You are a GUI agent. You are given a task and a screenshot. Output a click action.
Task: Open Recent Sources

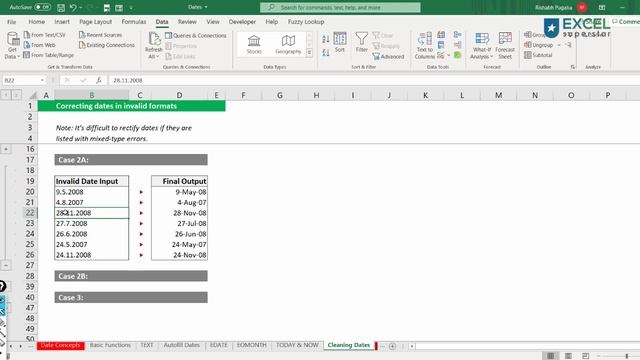pos(100,35)
